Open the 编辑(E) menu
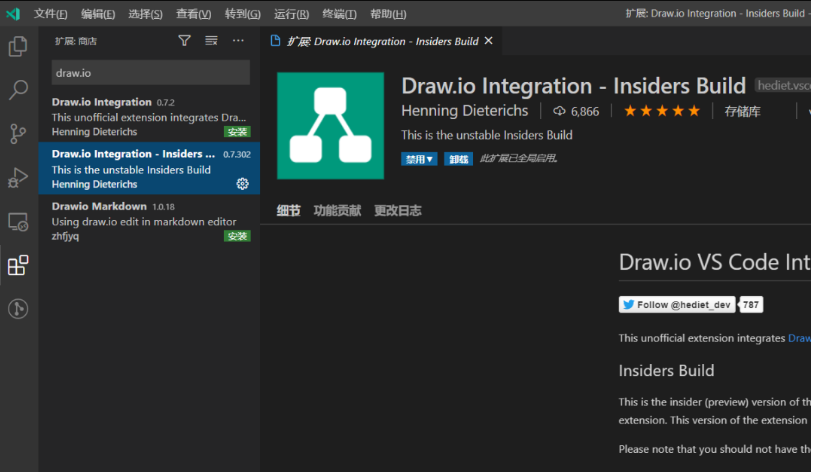 click(98, 14)
